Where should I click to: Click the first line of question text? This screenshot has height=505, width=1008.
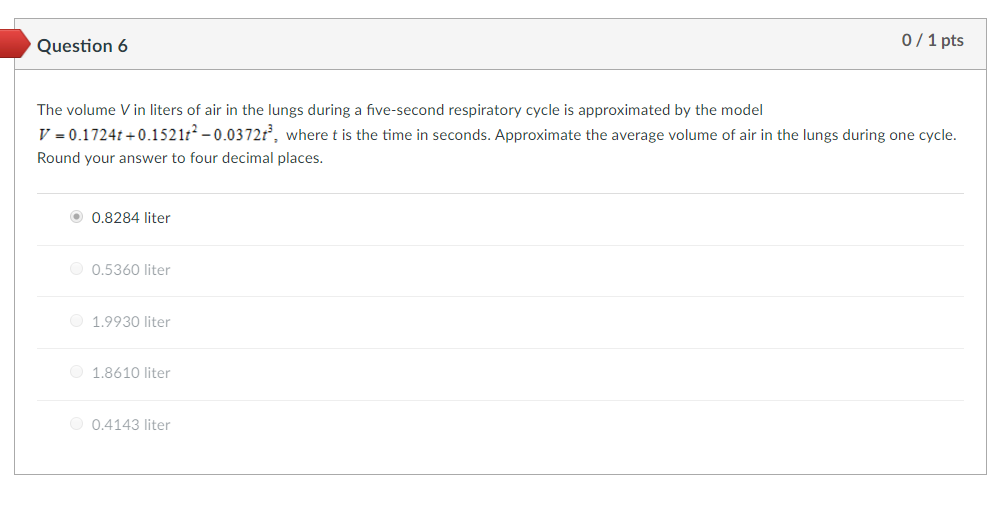[x=400, y=109]
